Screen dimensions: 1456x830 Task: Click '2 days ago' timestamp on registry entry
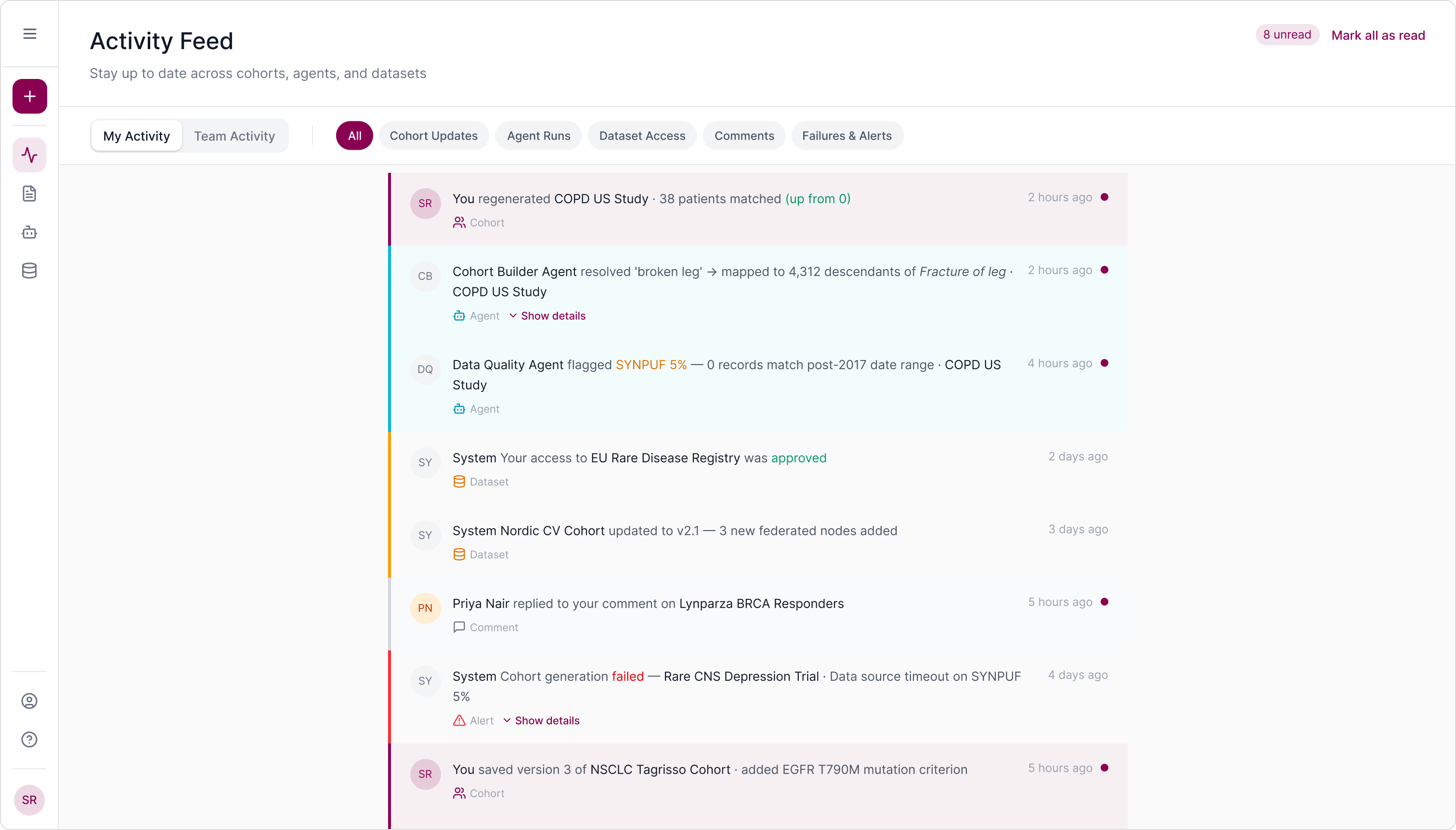coord(1078,456)
